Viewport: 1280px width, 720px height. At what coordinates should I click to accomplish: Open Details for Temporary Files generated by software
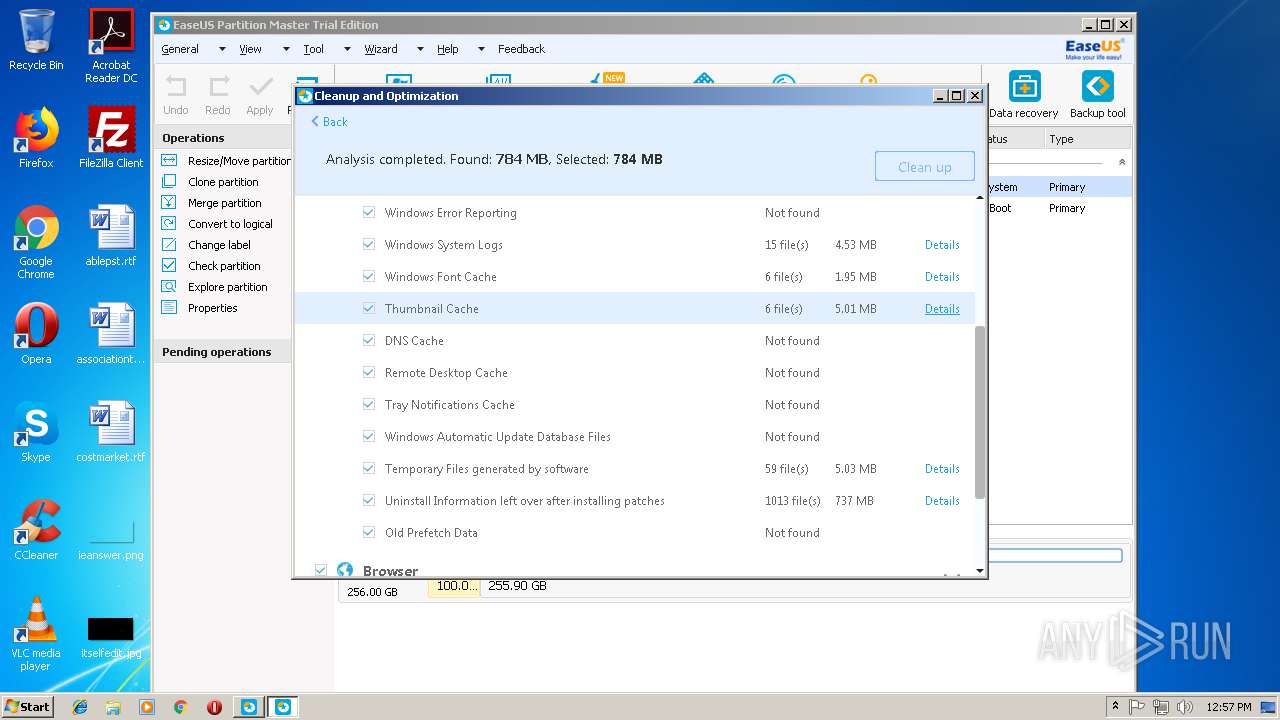click(x=942, y=469)
